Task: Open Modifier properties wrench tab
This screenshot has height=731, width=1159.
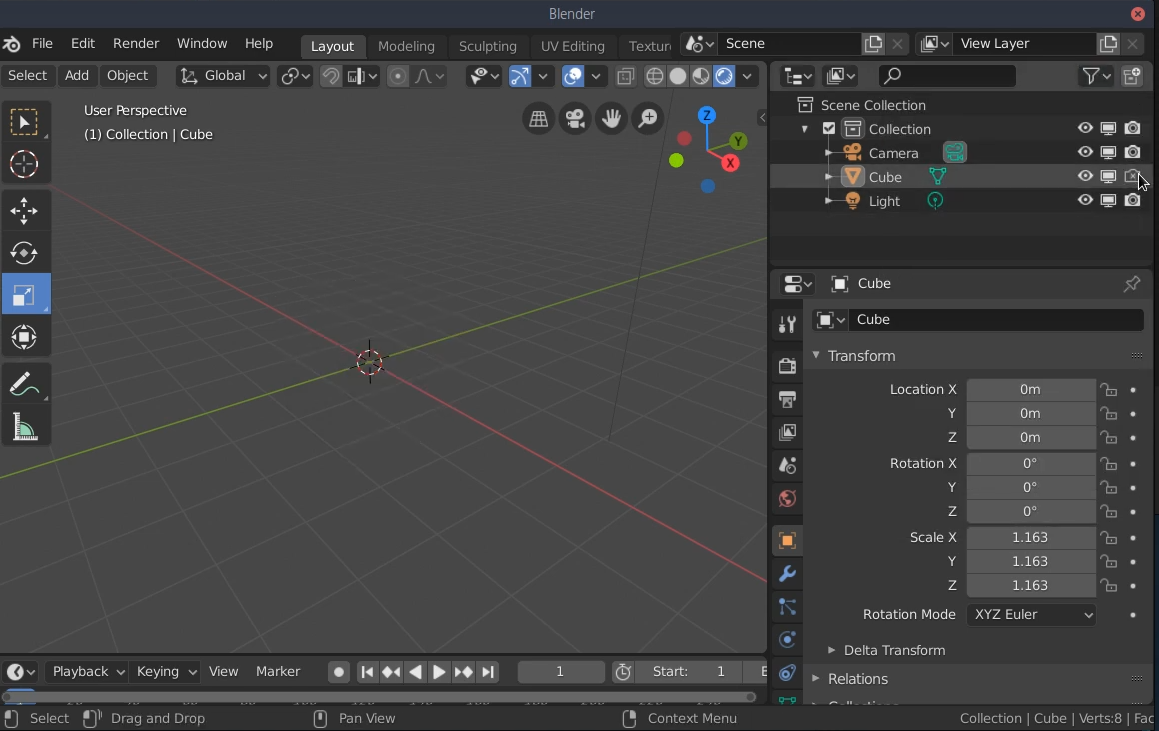Action: pos(787,574)
